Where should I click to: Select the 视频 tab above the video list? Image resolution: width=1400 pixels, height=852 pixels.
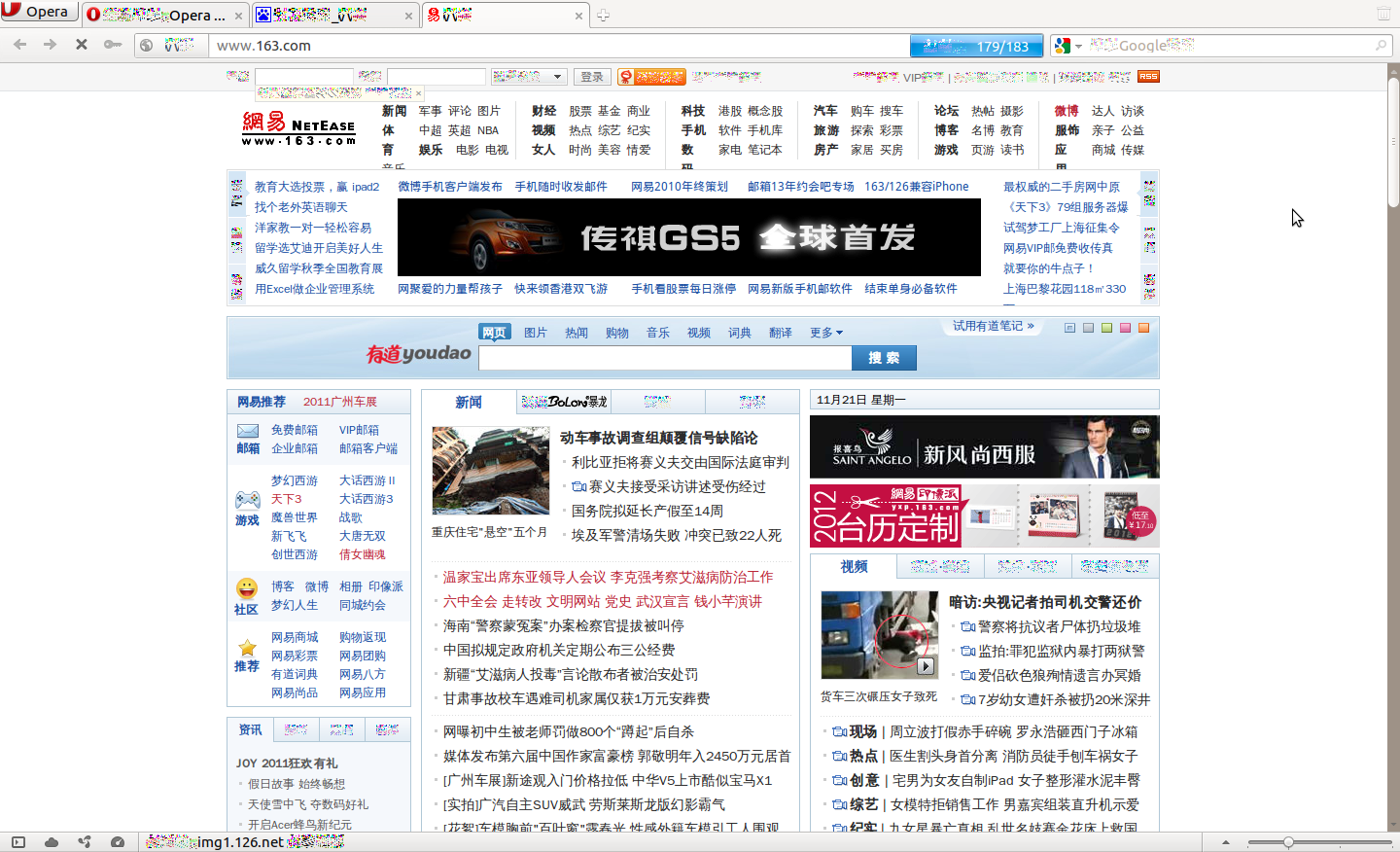click(x=854, y=566)
